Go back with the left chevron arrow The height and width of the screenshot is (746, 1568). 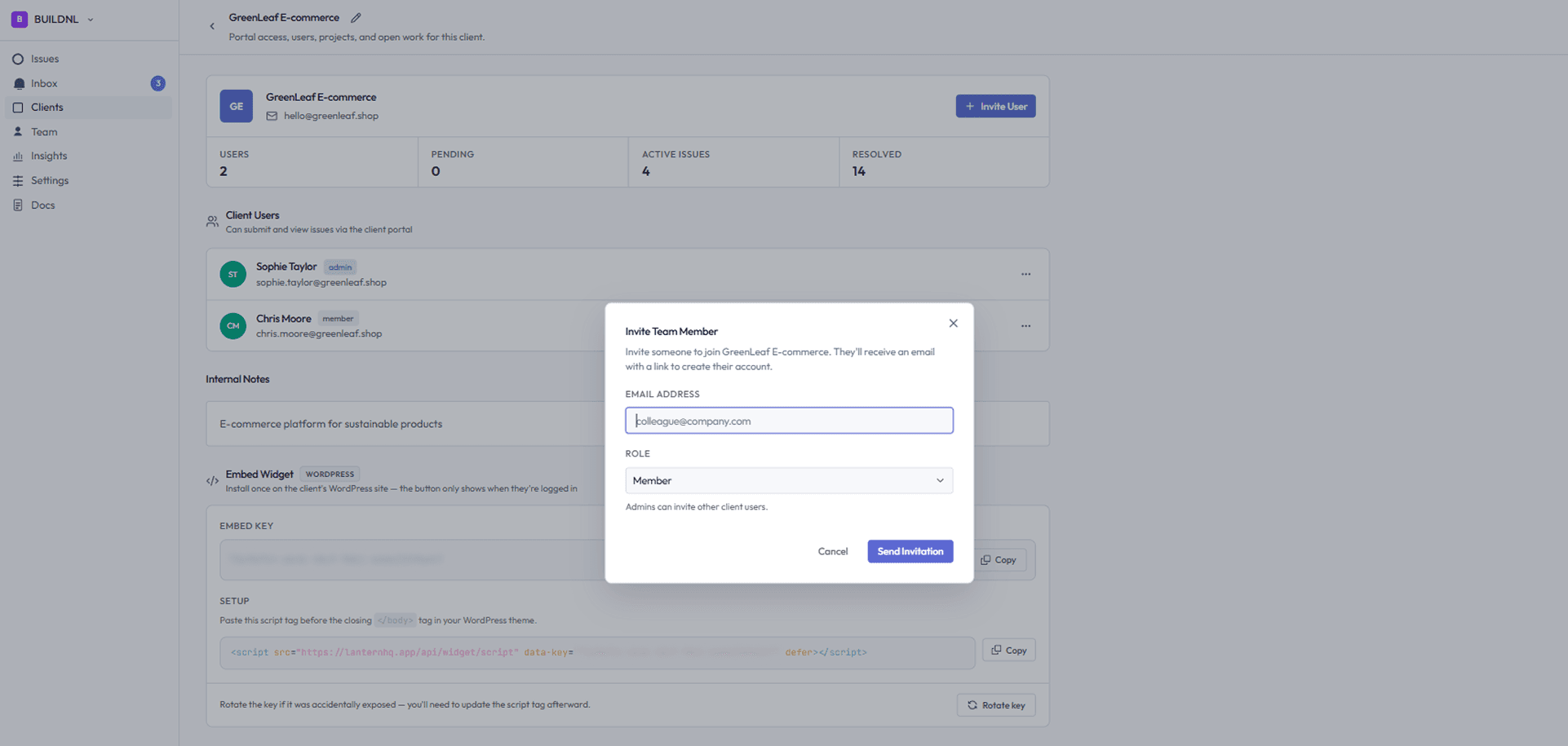212,26
